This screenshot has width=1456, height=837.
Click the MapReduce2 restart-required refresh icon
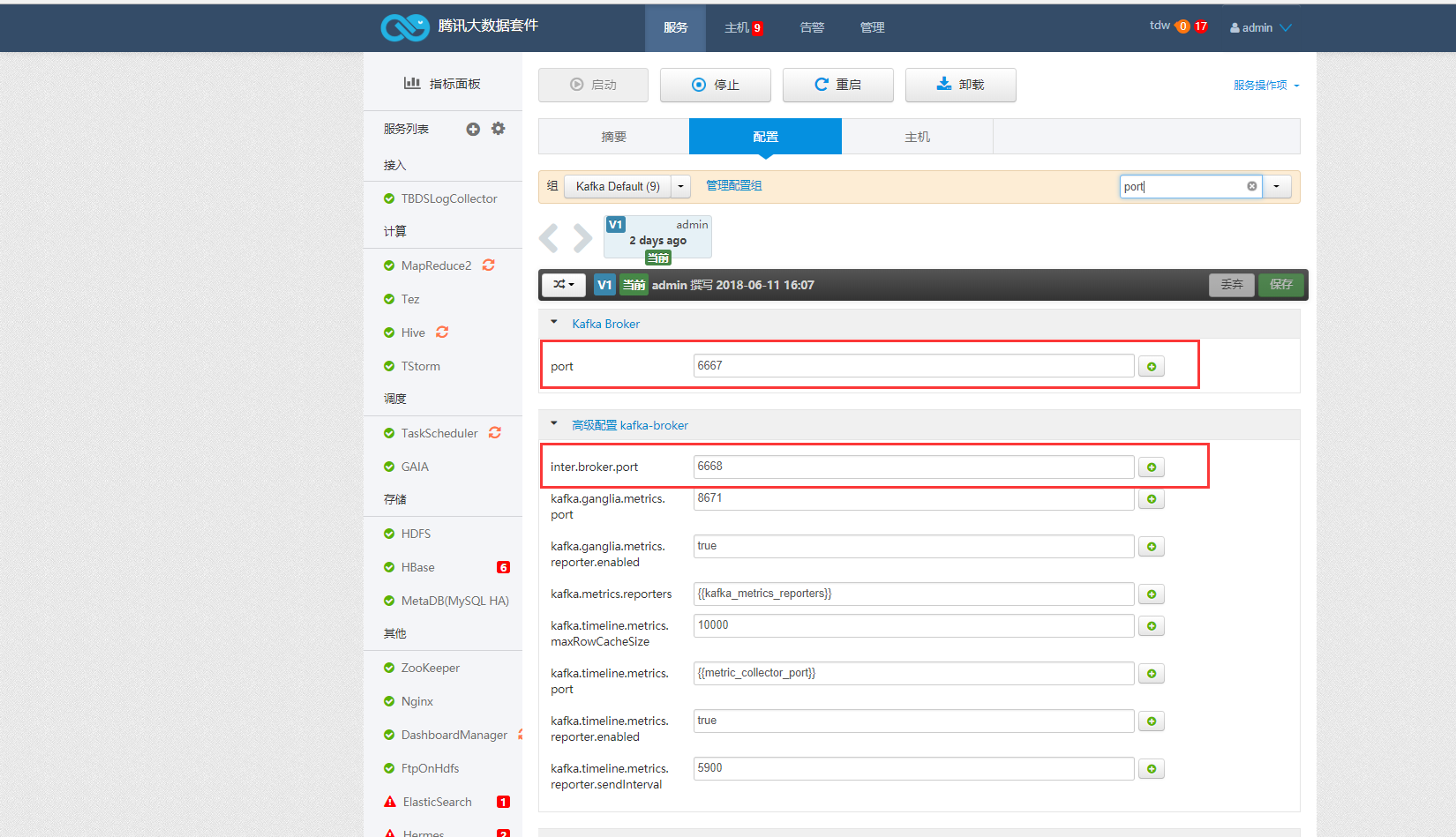489,265
